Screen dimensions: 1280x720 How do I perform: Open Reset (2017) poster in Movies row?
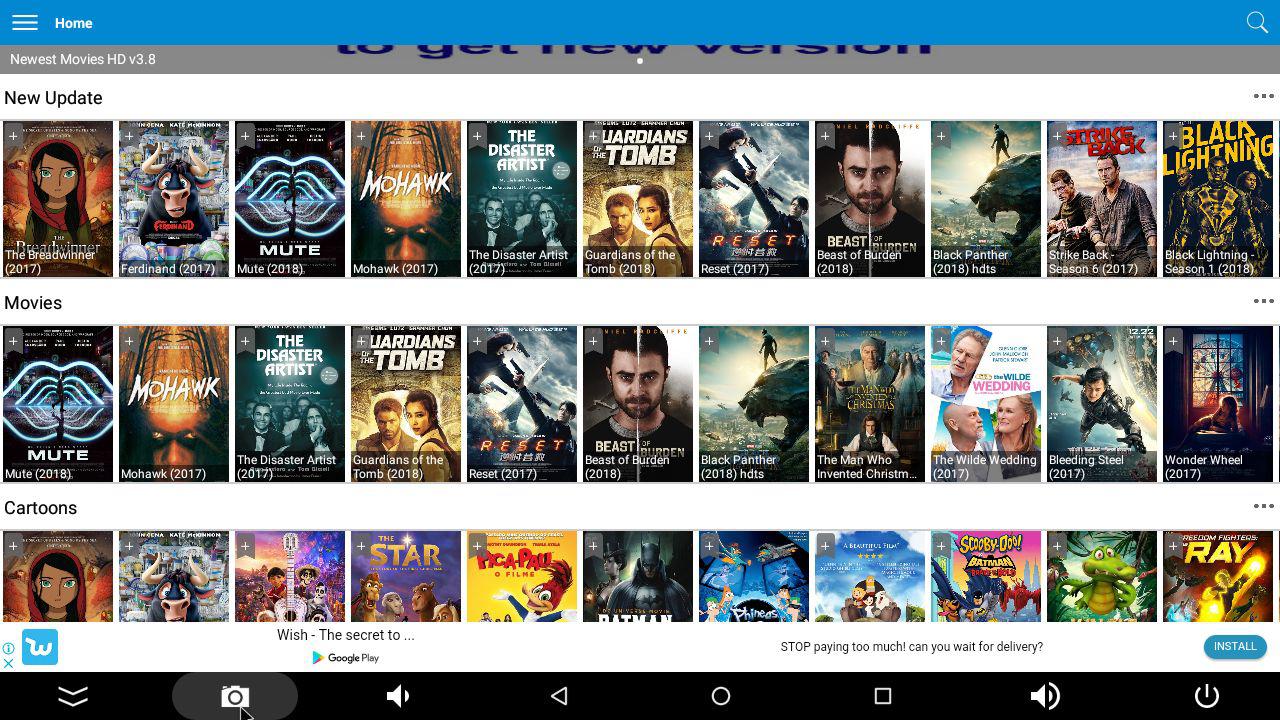(x=522, y=404)
